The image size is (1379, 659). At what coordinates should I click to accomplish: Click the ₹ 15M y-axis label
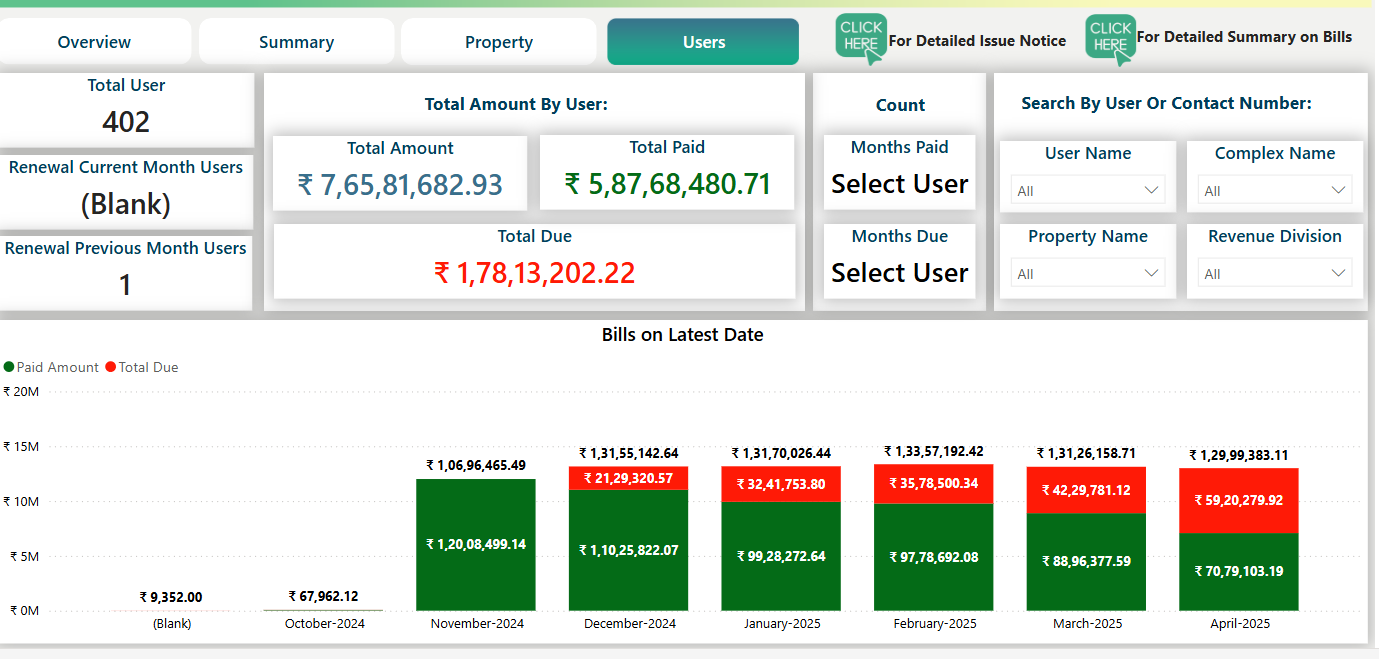21,447
